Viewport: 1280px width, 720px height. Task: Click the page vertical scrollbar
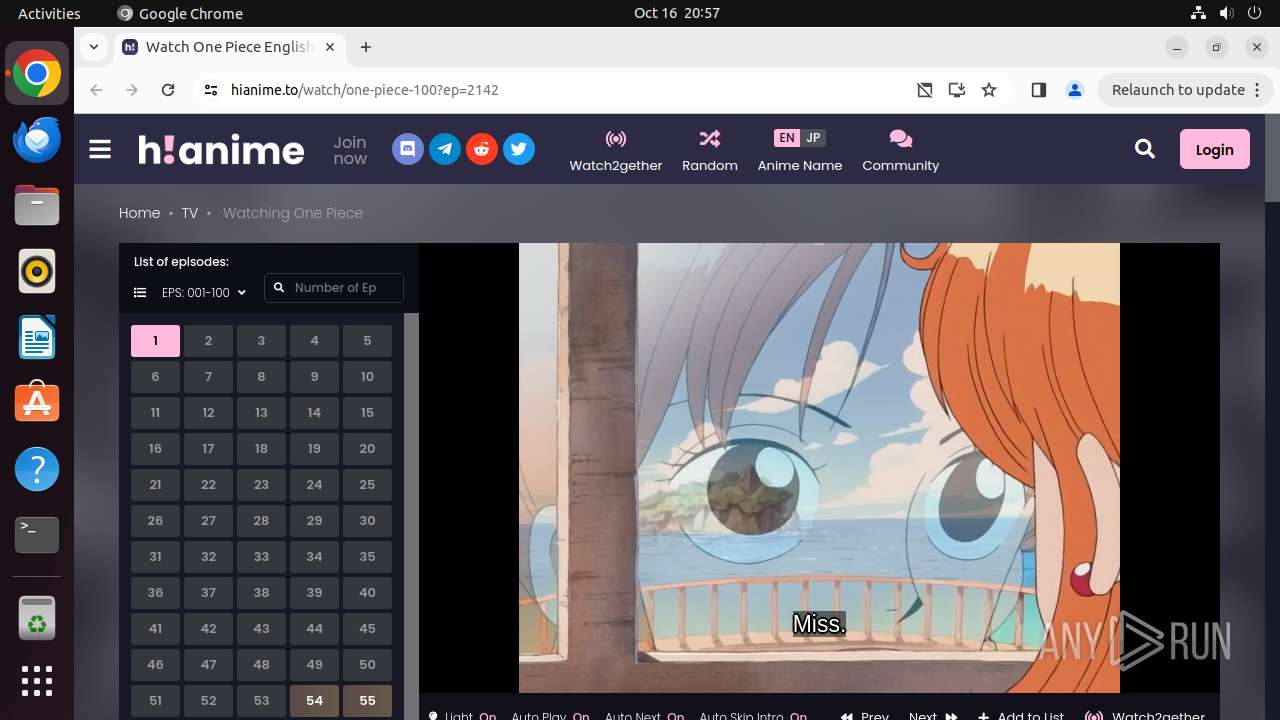coord(1272,160)
